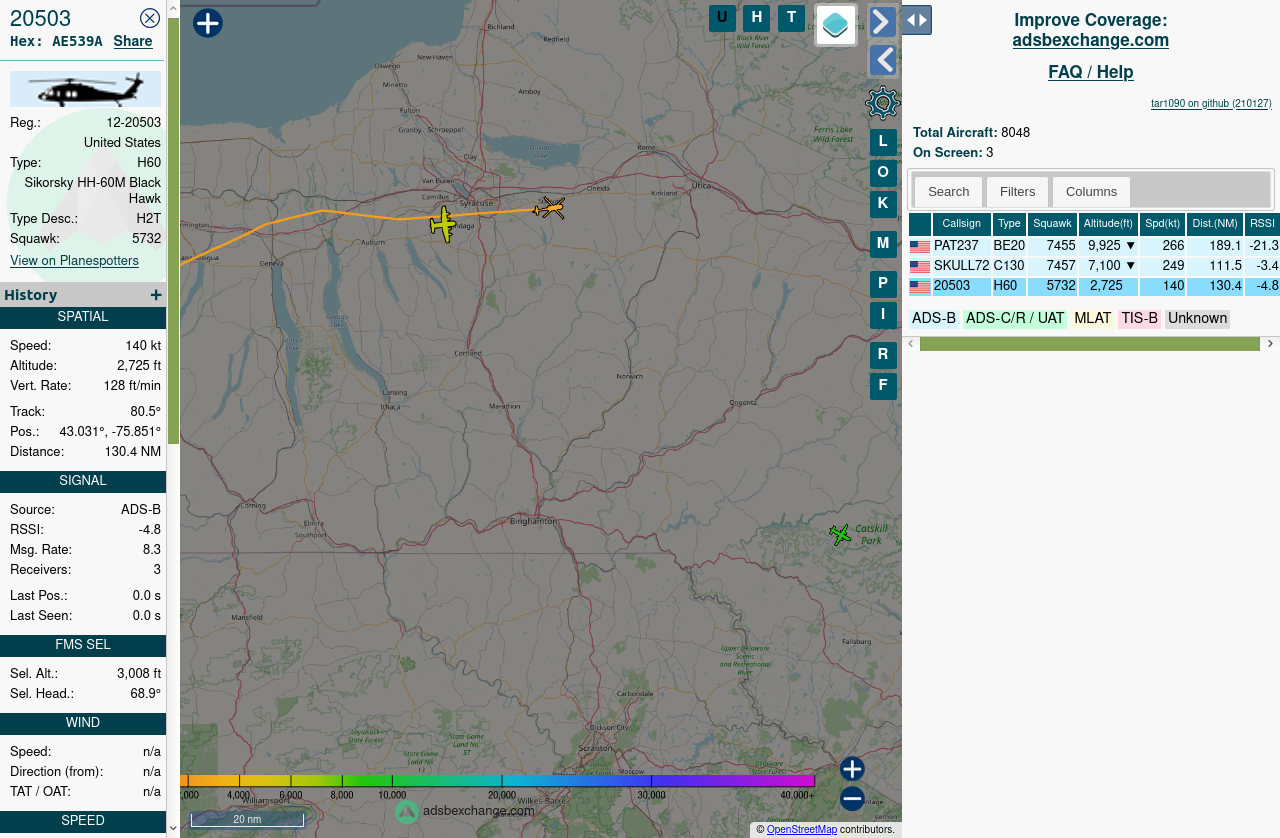Open the OpenStreetMap attribution link

point(802,830)
